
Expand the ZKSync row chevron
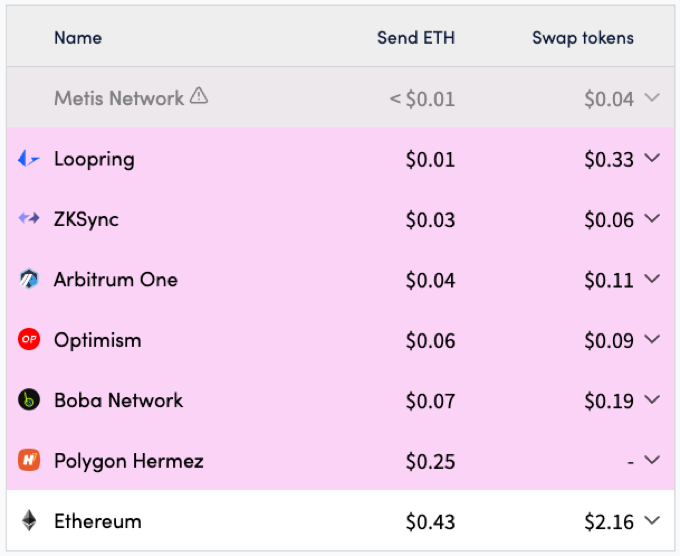click(x=653, y=219)
